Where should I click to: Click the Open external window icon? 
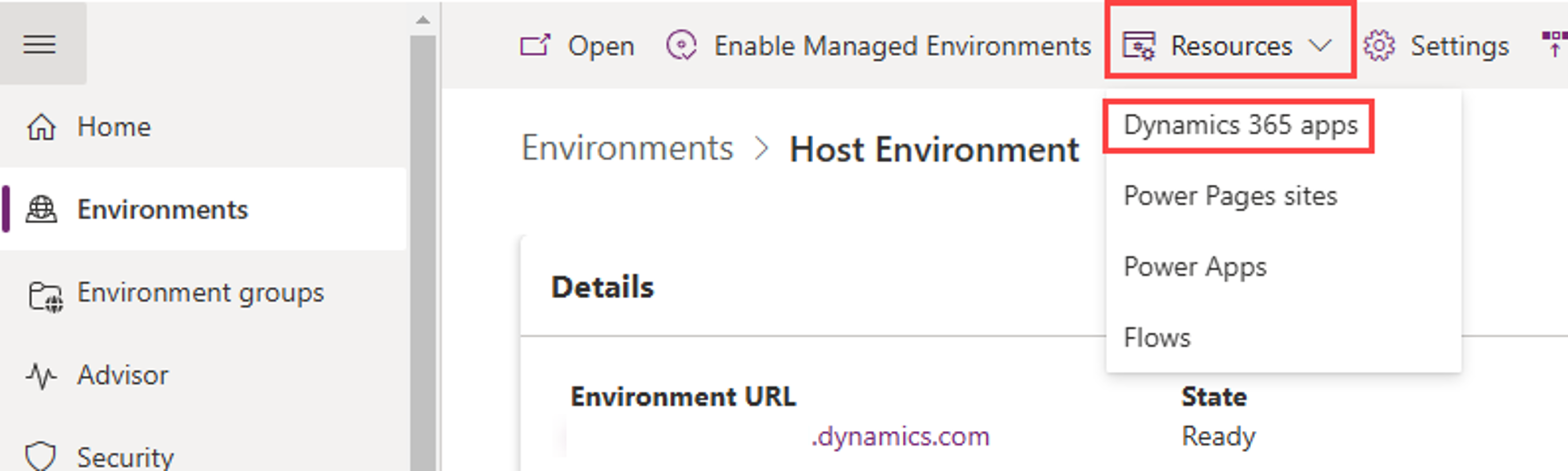535,46
